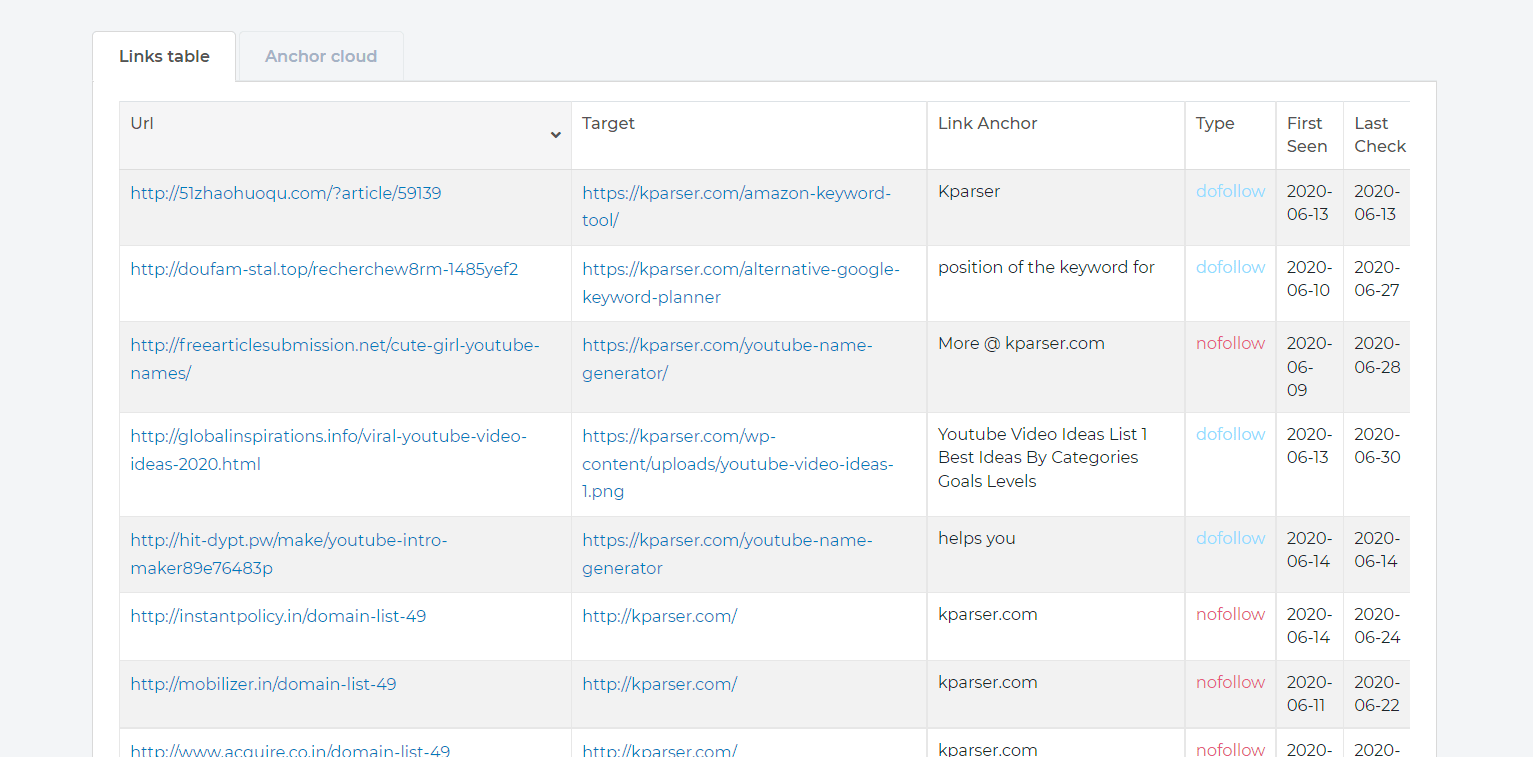Click the nofollow label in the freearticlesubmission row
Screen dimensions: 1533x757
(x=1230, y=343)
